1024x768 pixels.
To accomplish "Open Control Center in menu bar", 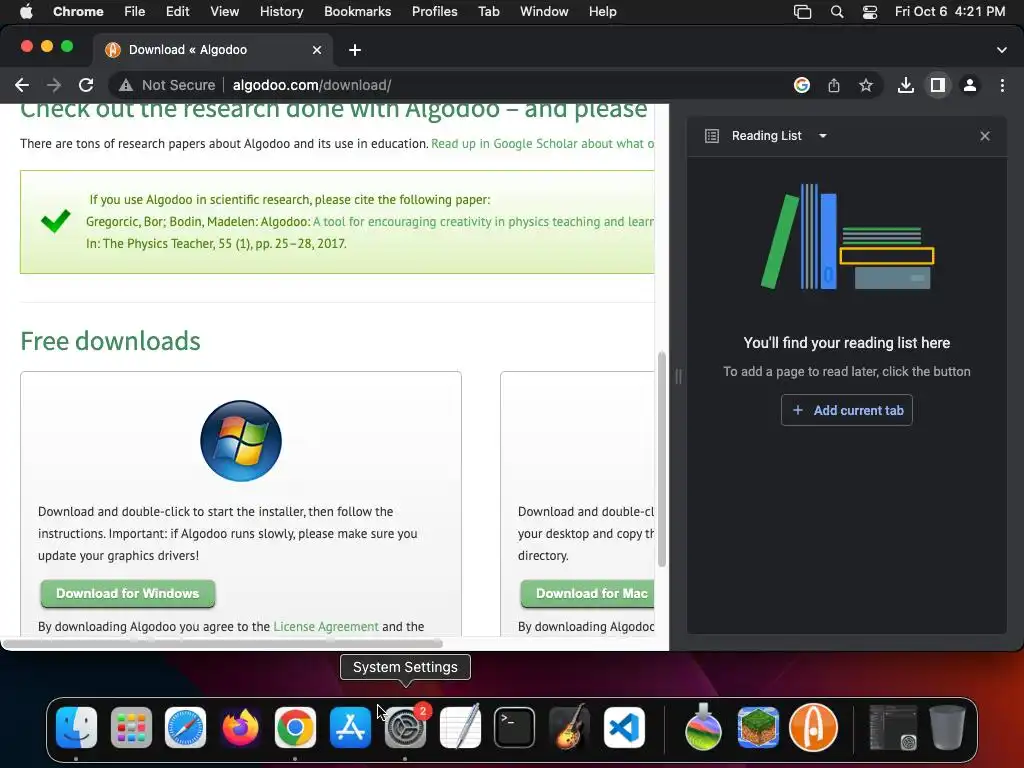I will pos(870,12).
